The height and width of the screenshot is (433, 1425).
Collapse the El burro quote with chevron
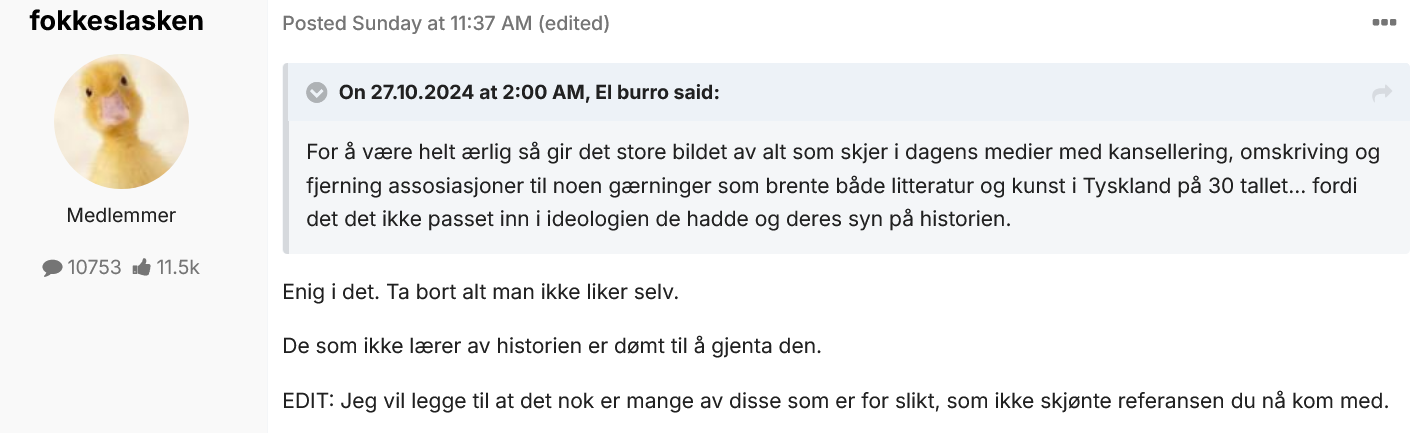(x=317, y=93)
